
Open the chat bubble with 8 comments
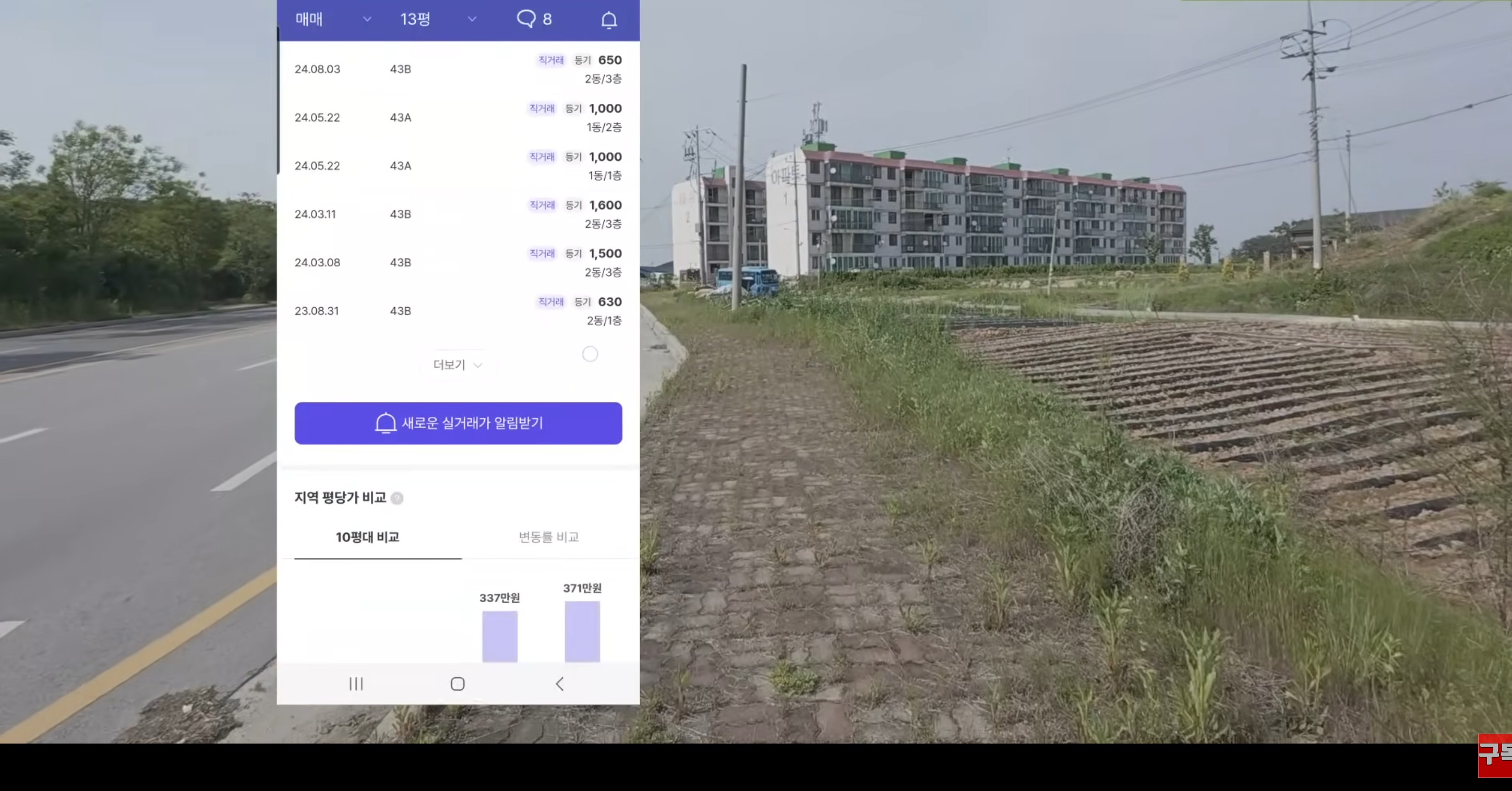pyautogui.click(x=533, y=19)
